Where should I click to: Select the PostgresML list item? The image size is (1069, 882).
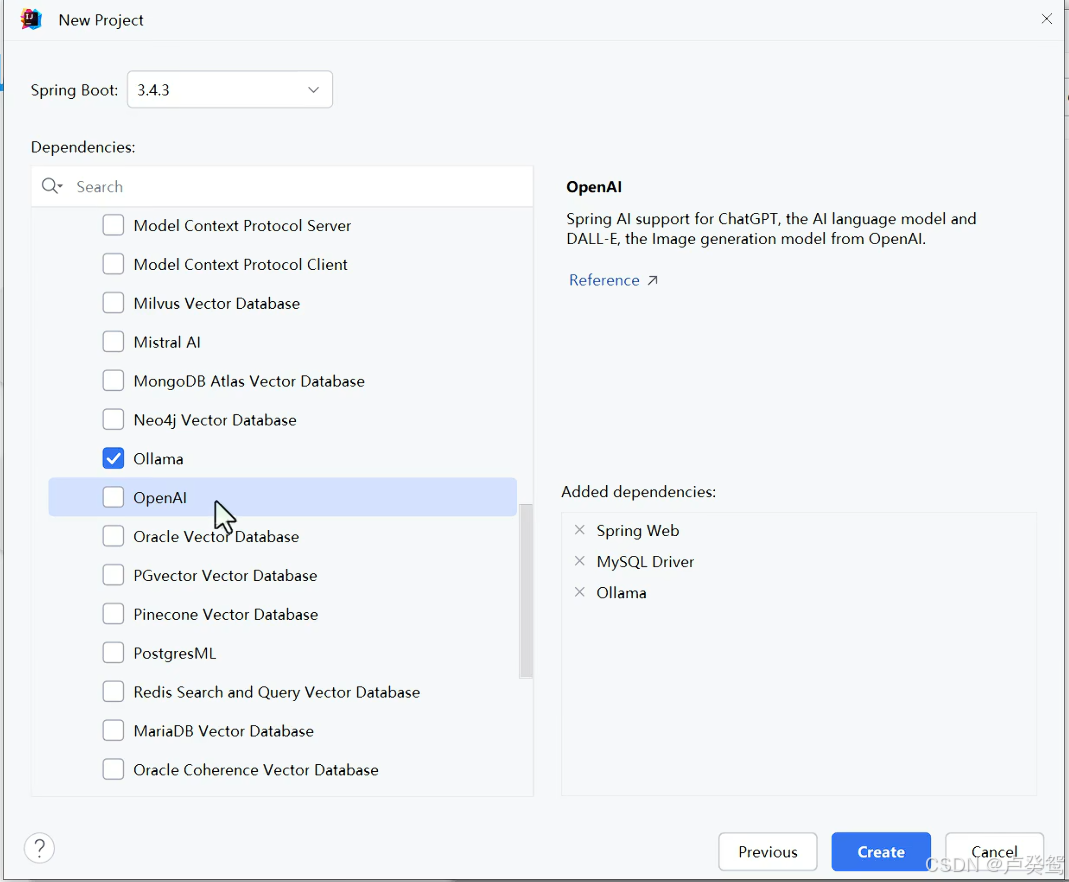[x=282, y=653]
